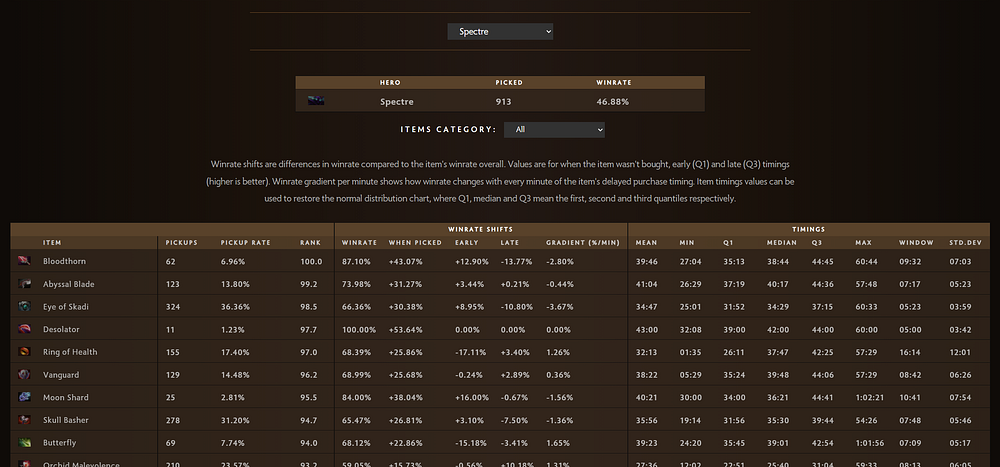Screen dimensions: 1000x467
Task: Click Abyssal Blade's 41:04 mean timing
Action: click(646, 284)
